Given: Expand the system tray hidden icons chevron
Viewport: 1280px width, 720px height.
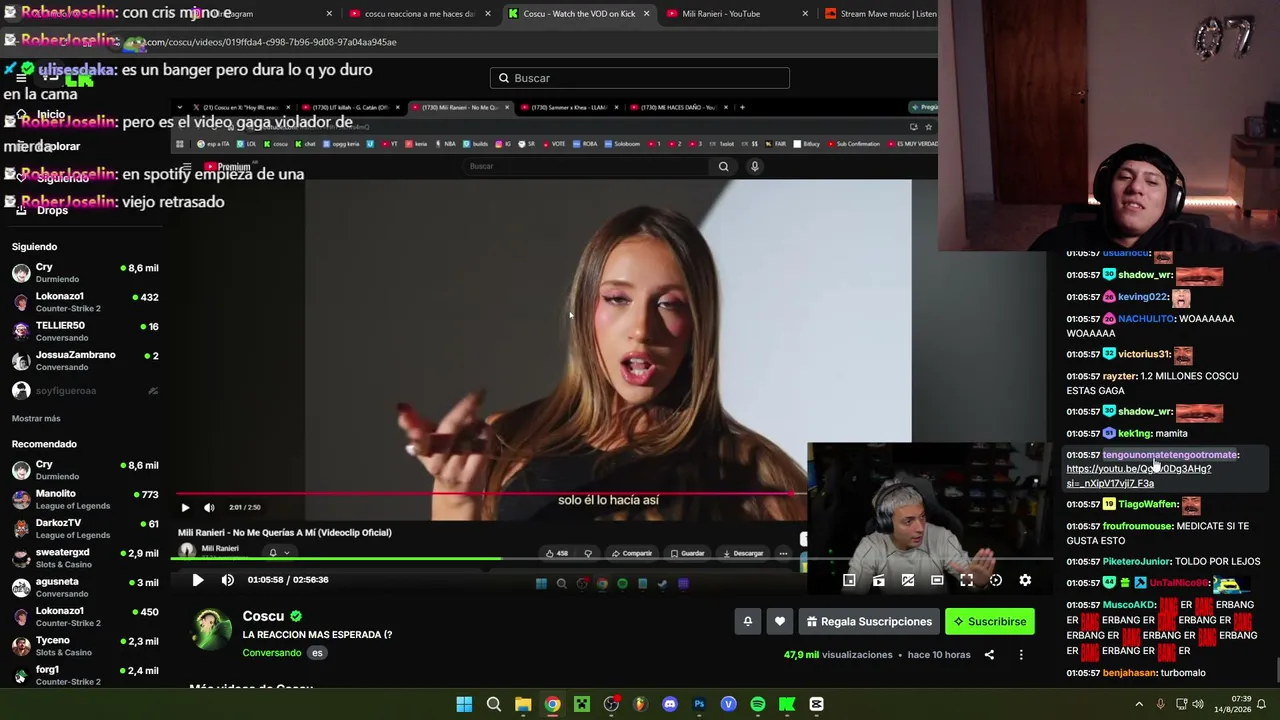Looking at the screenshot, I should point(1139,705).
